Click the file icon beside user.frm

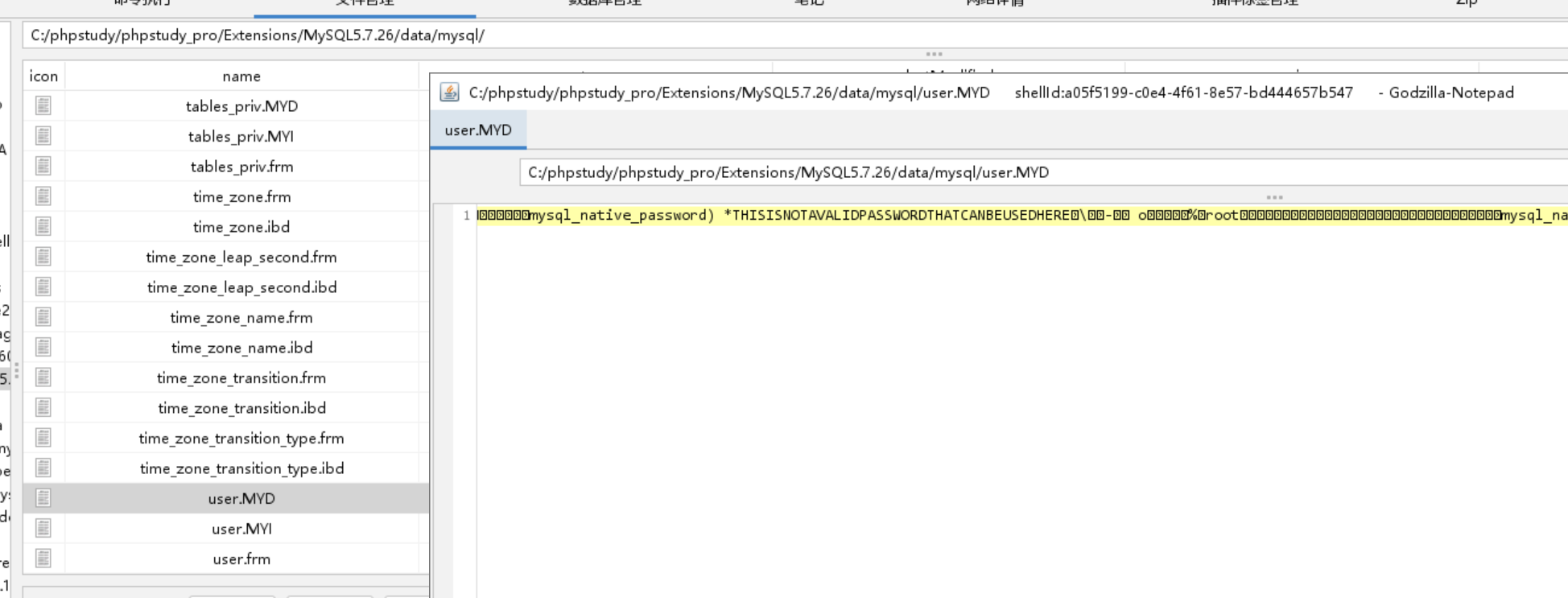point(43,559)
